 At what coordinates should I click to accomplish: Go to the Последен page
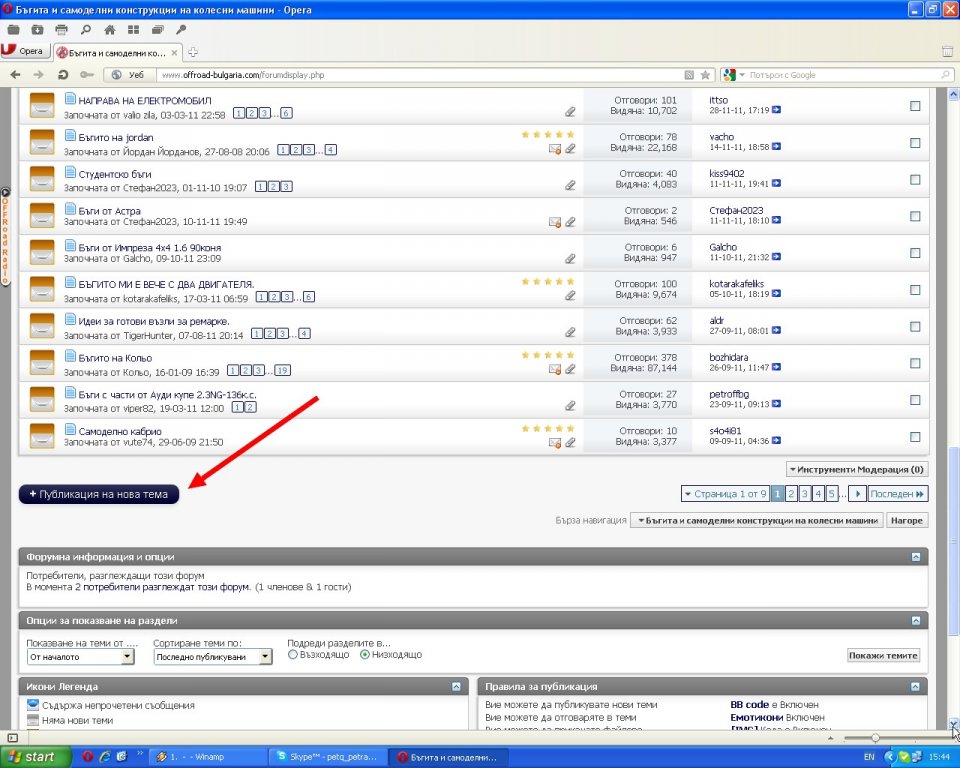(898, 494)
